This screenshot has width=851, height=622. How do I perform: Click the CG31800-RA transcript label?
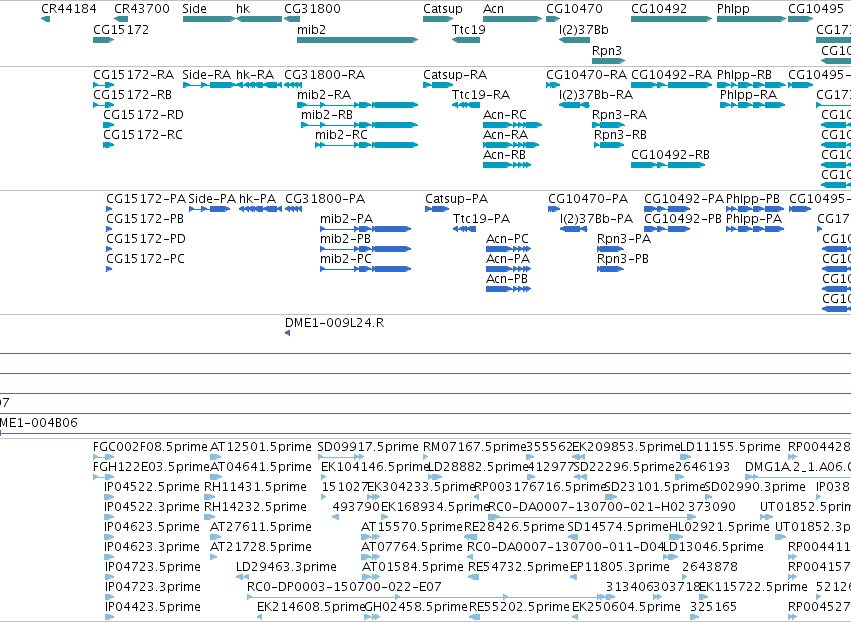[x=325, y=74]
